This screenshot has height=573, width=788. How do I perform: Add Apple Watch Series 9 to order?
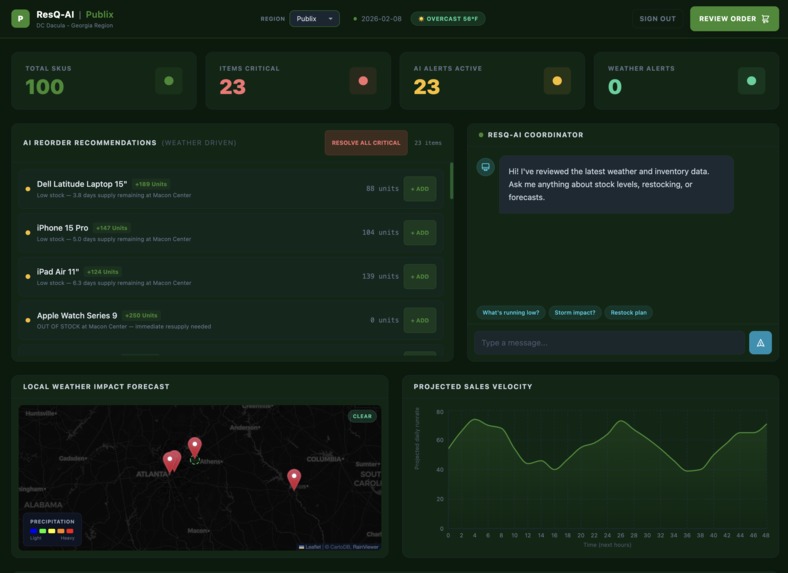click(420, 320)
